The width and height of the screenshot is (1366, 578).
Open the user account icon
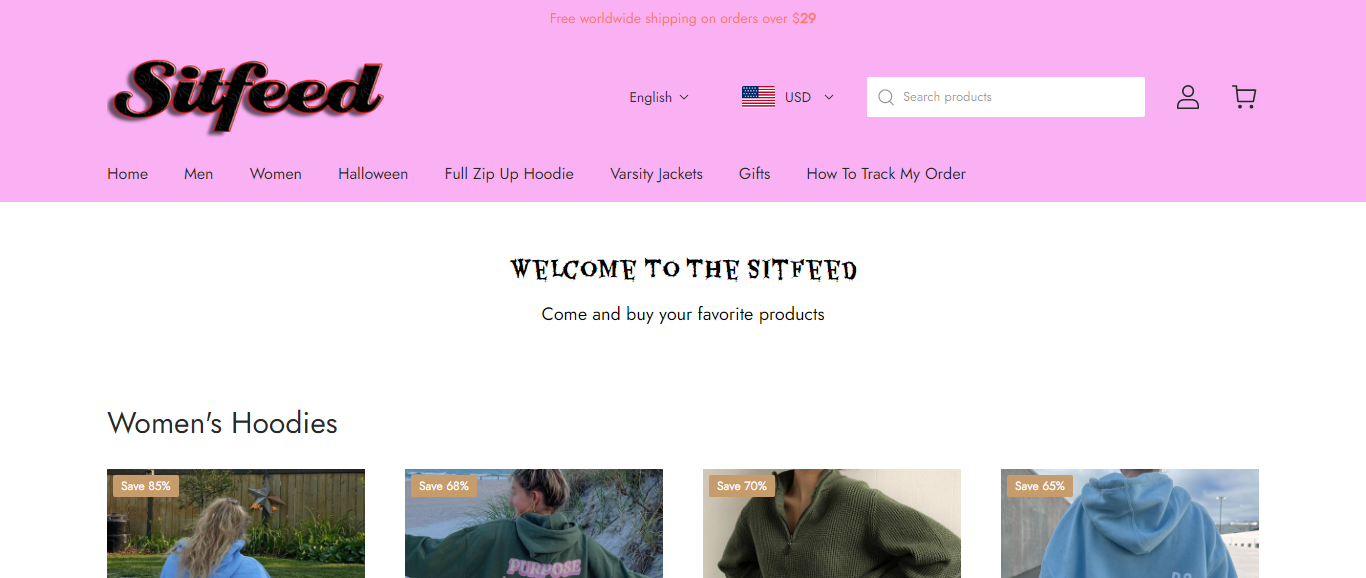coord(1187,97)
